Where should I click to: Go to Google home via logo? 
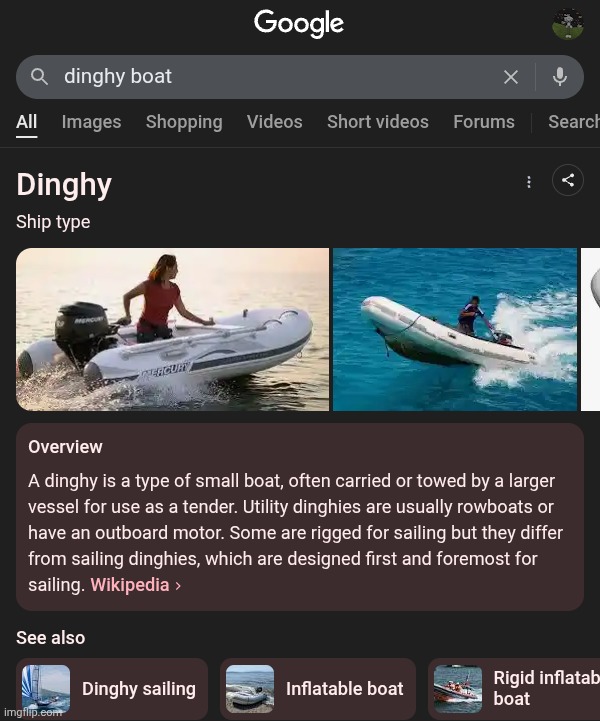[x=299, y=23]
